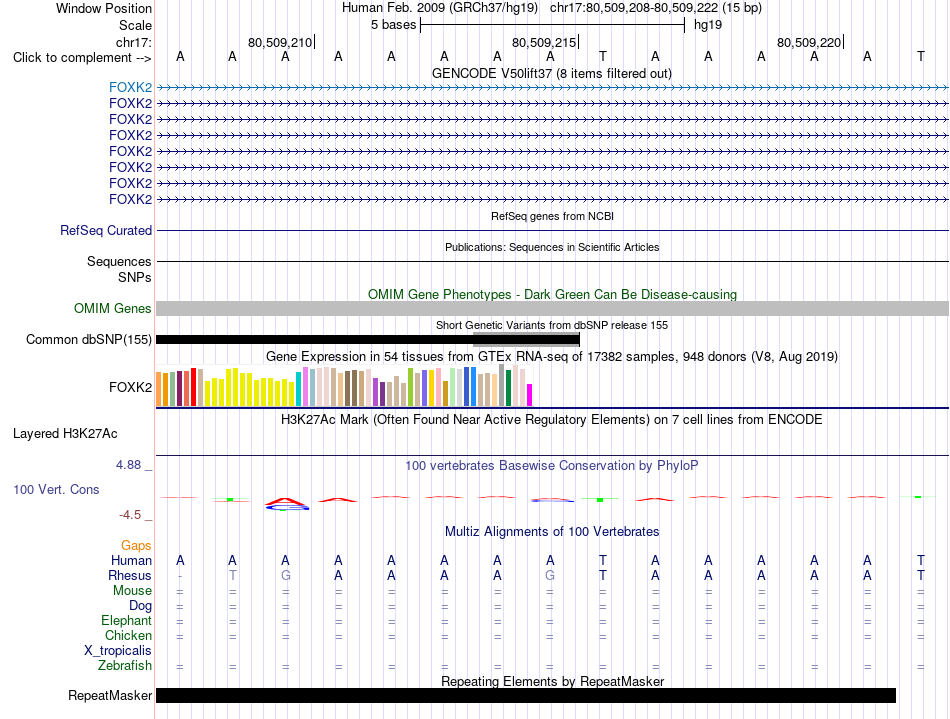Click the magenta bar in GTEx chart
This screenshot has height=719, width=950.
(x=530, y=395)
